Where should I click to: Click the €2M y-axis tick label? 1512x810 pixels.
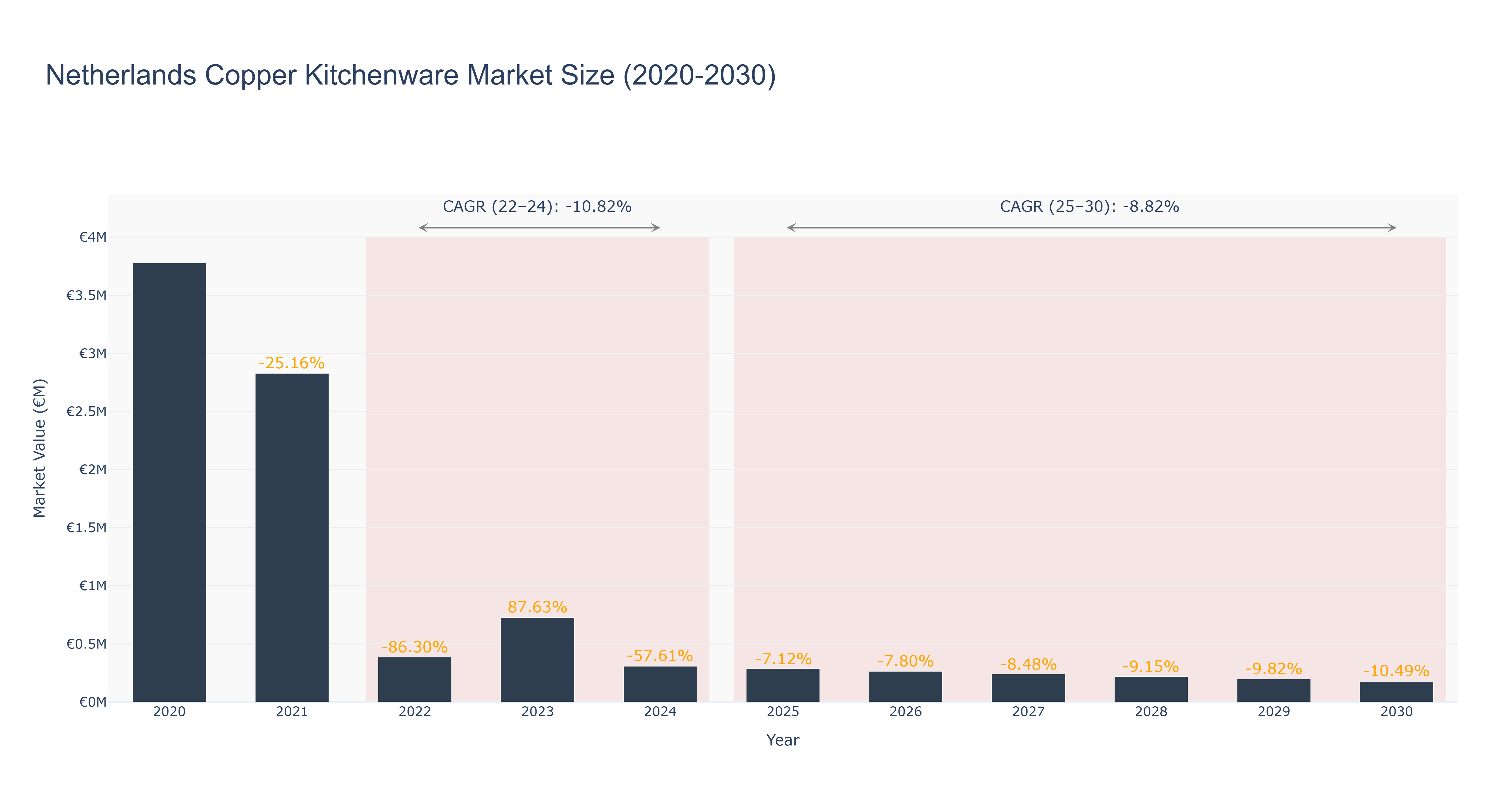(93, 470)
